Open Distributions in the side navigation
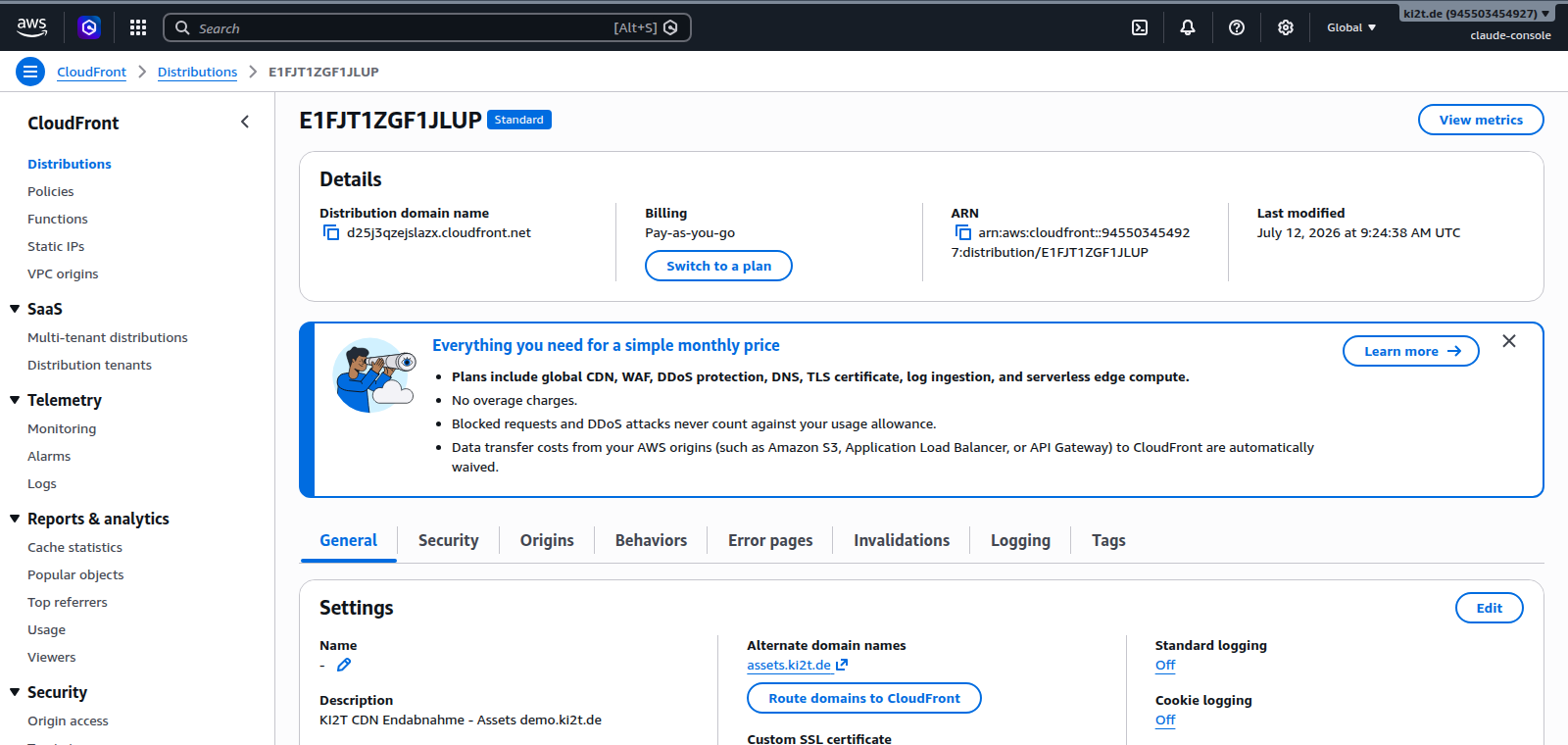The width and height of the screenshot is (1568, 745). point(70,164)
